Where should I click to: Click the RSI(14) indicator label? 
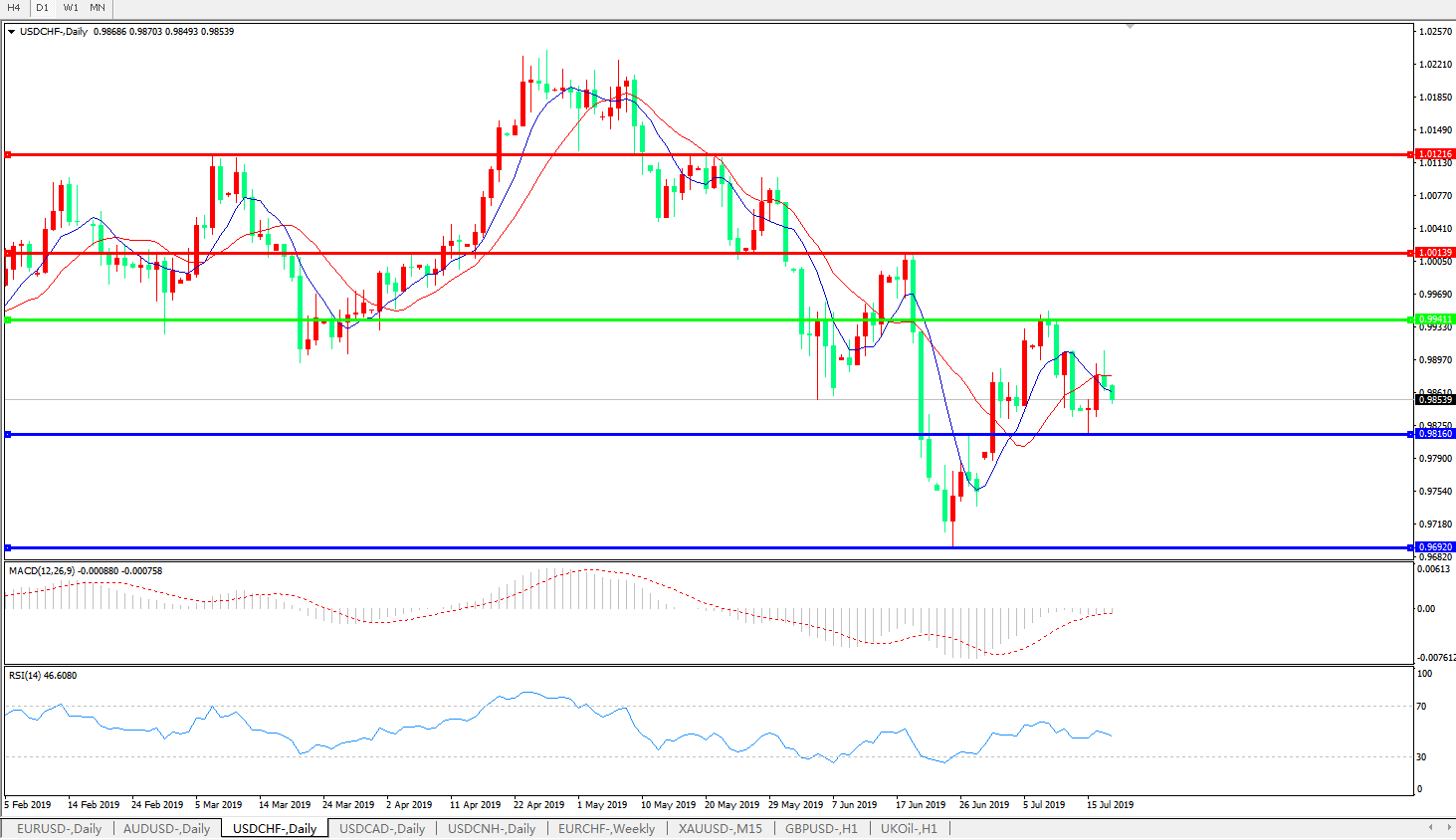42,676
